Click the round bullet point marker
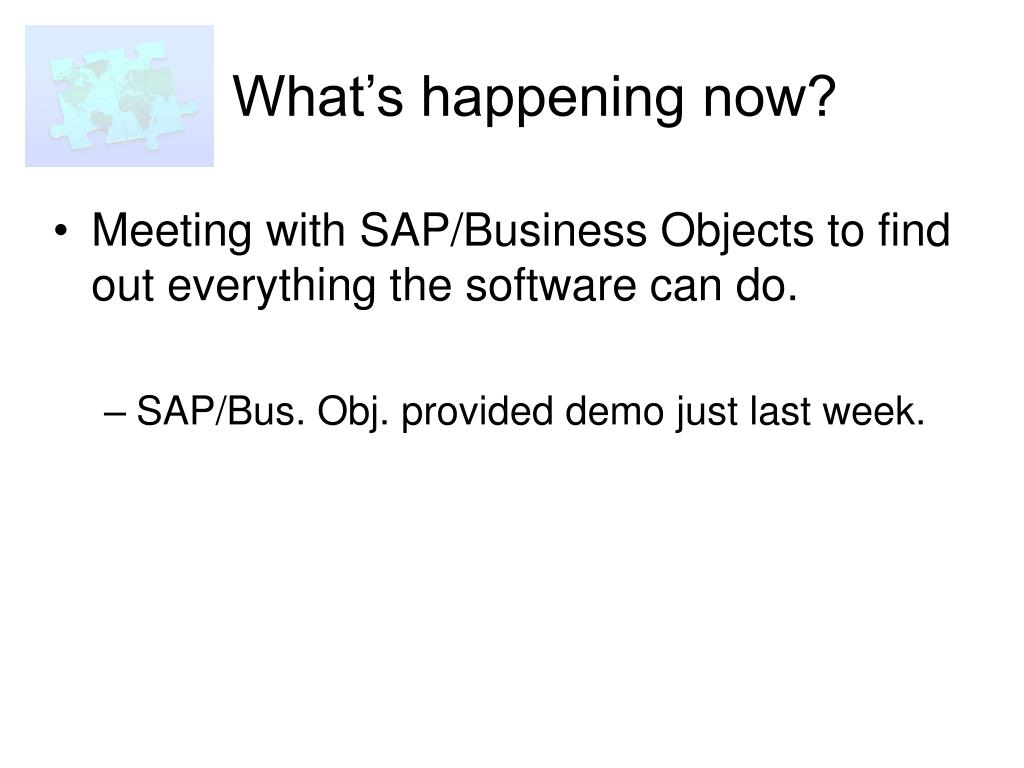This screenshot has height=768, width=1024. coord(61,231)
